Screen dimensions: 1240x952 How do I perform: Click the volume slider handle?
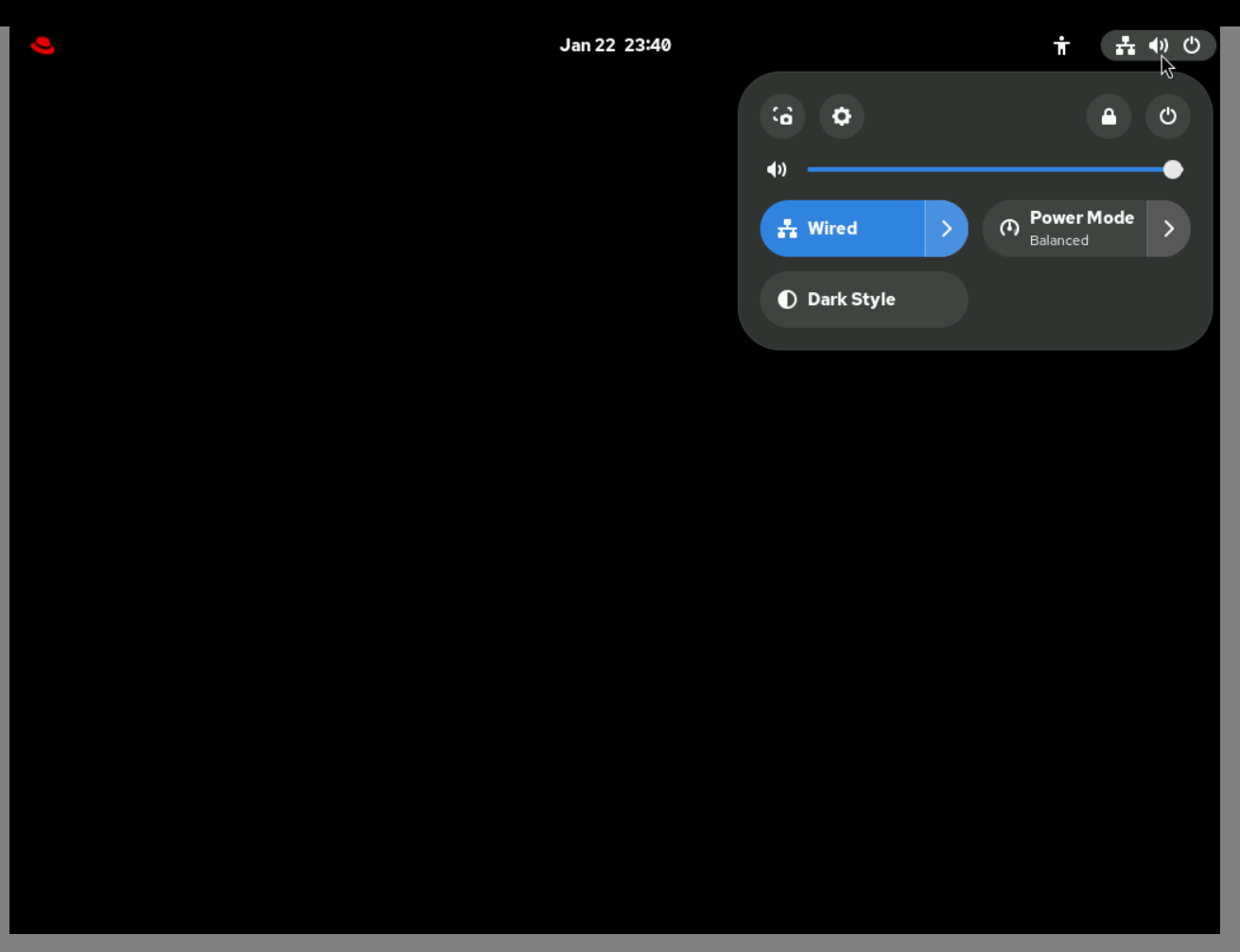[x=1173, y=170]
